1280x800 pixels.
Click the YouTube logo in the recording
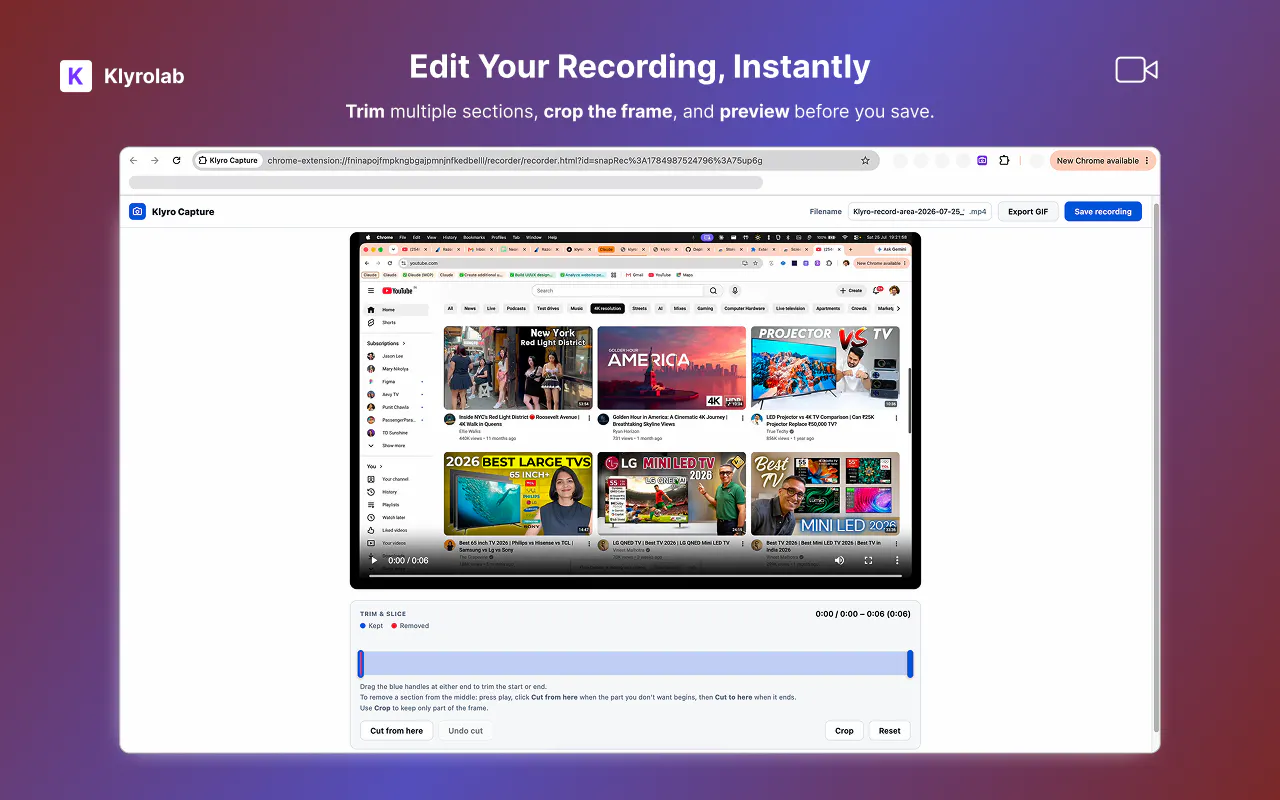tap(397, 291)
